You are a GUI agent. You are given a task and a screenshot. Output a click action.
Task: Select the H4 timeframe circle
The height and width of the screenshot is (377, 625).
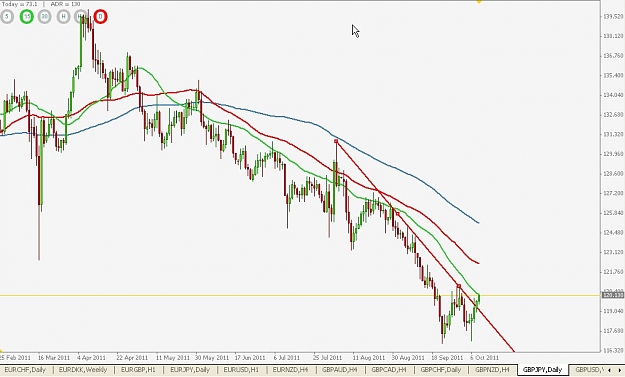[81, 16]
